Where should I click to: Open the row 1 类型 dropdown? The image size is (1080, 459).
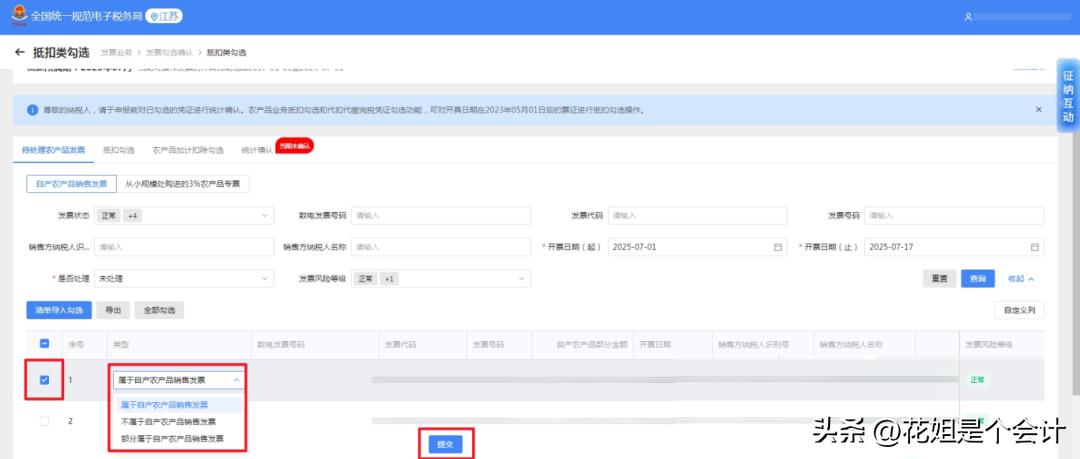pos(179,380)
